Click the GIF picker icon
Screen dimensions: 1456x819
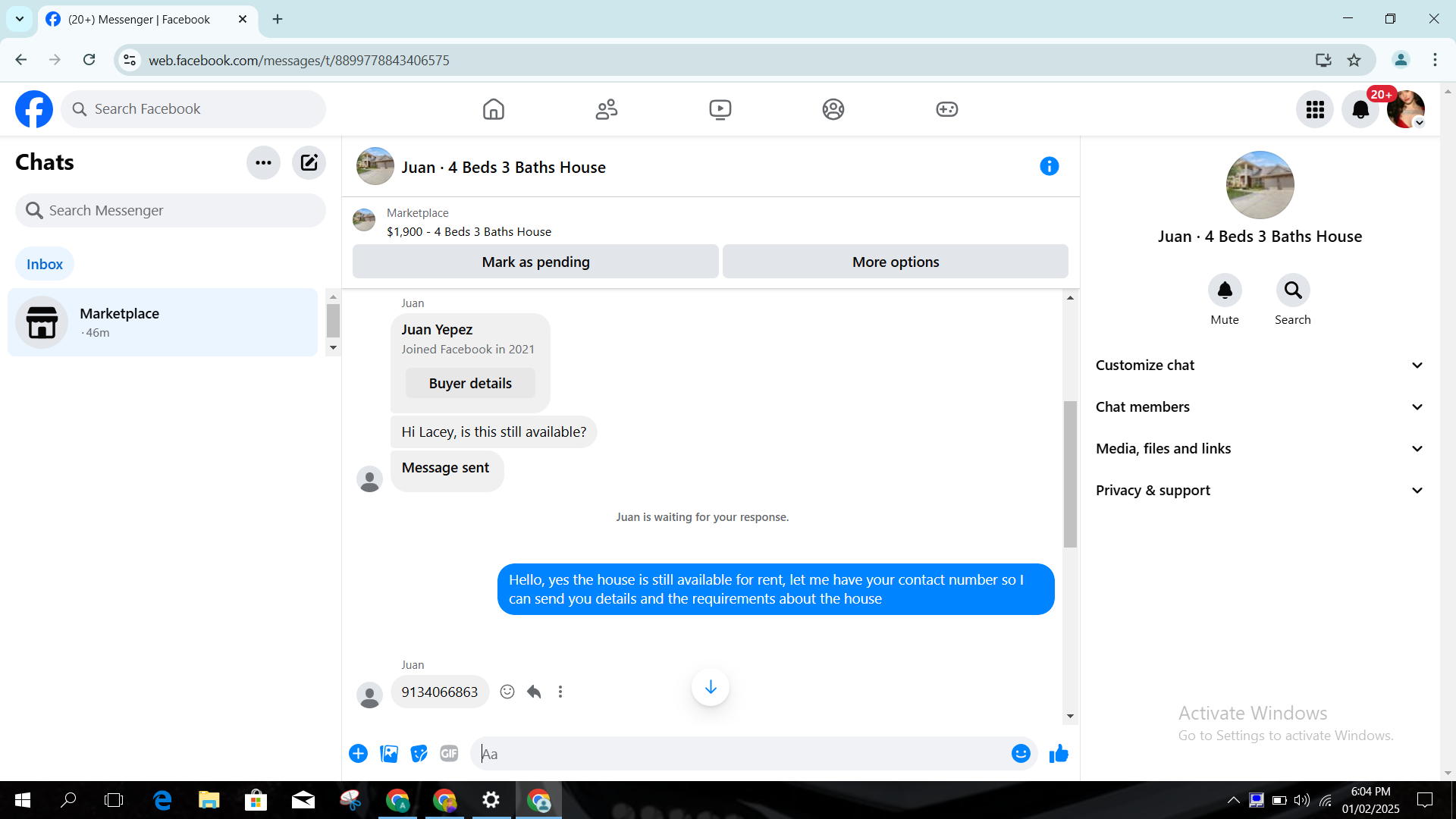(449, 754)
